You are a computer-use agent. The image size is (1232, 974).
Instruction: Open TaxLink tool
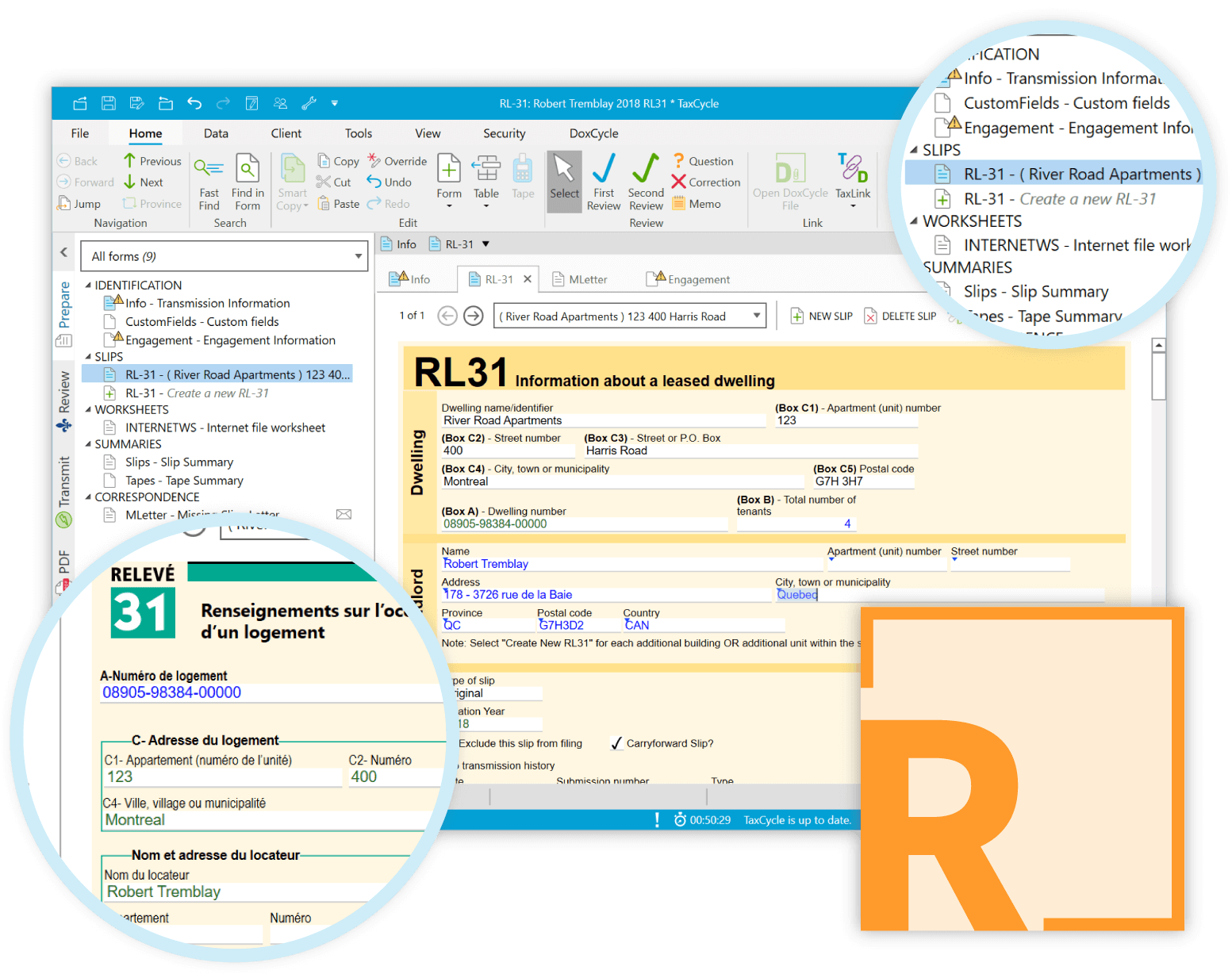[x=853, y=182]
